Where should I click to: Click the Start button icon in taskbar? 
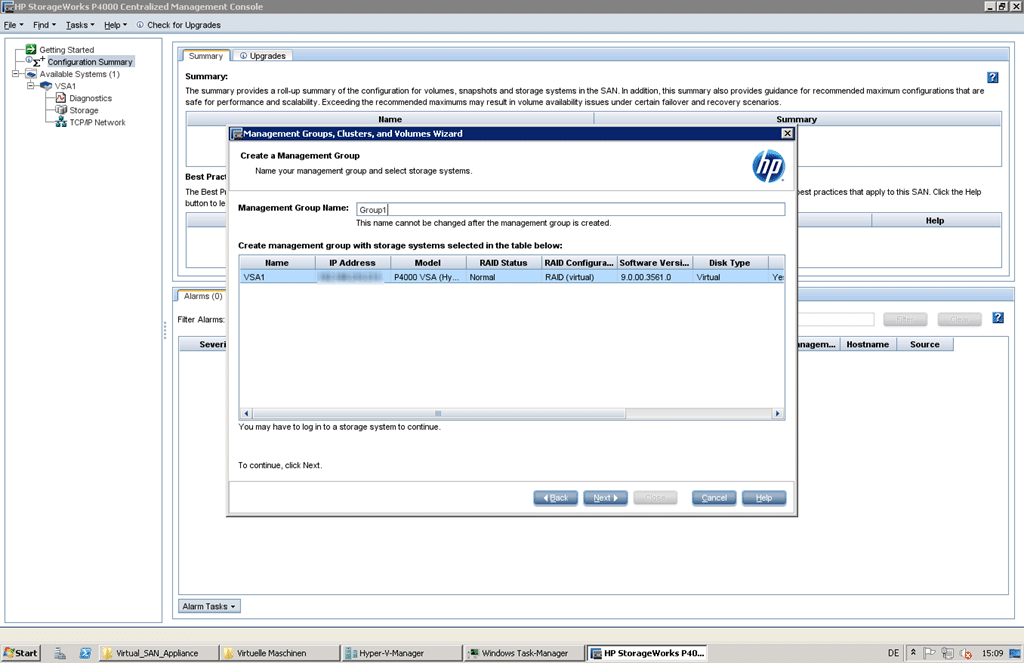click(x=8, y=653)
